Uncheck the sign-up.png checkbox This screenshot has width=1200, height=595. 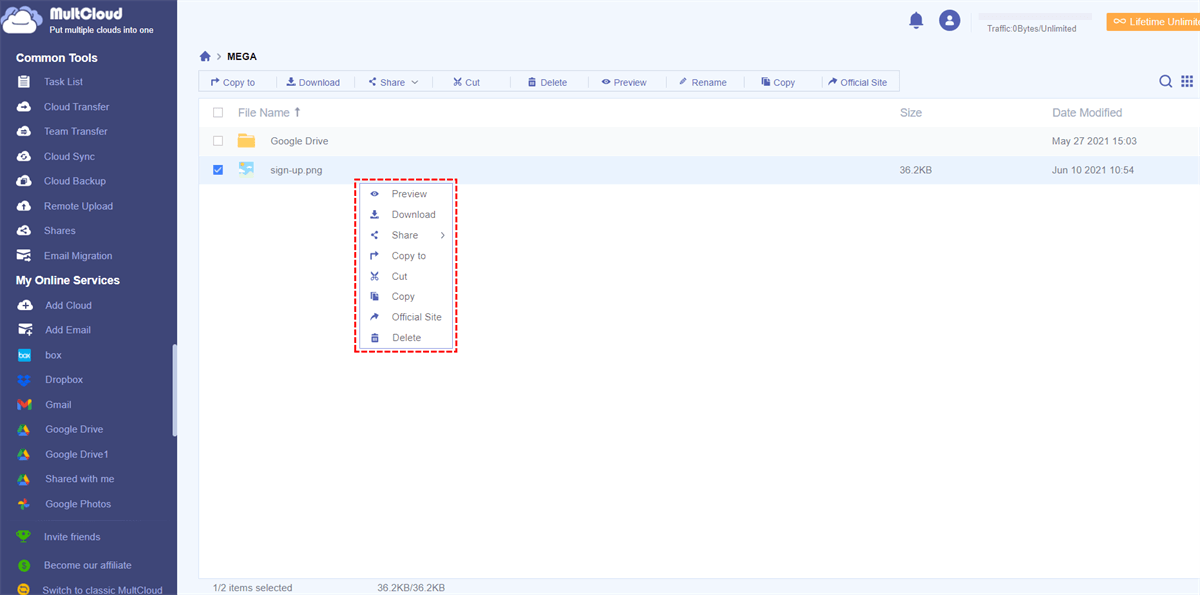tap(218, 170)
